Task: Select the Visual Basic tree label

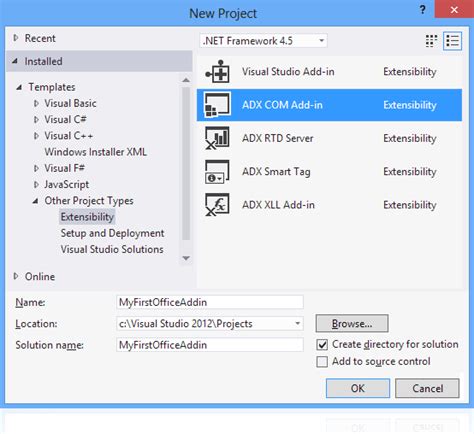Action: 70,104
